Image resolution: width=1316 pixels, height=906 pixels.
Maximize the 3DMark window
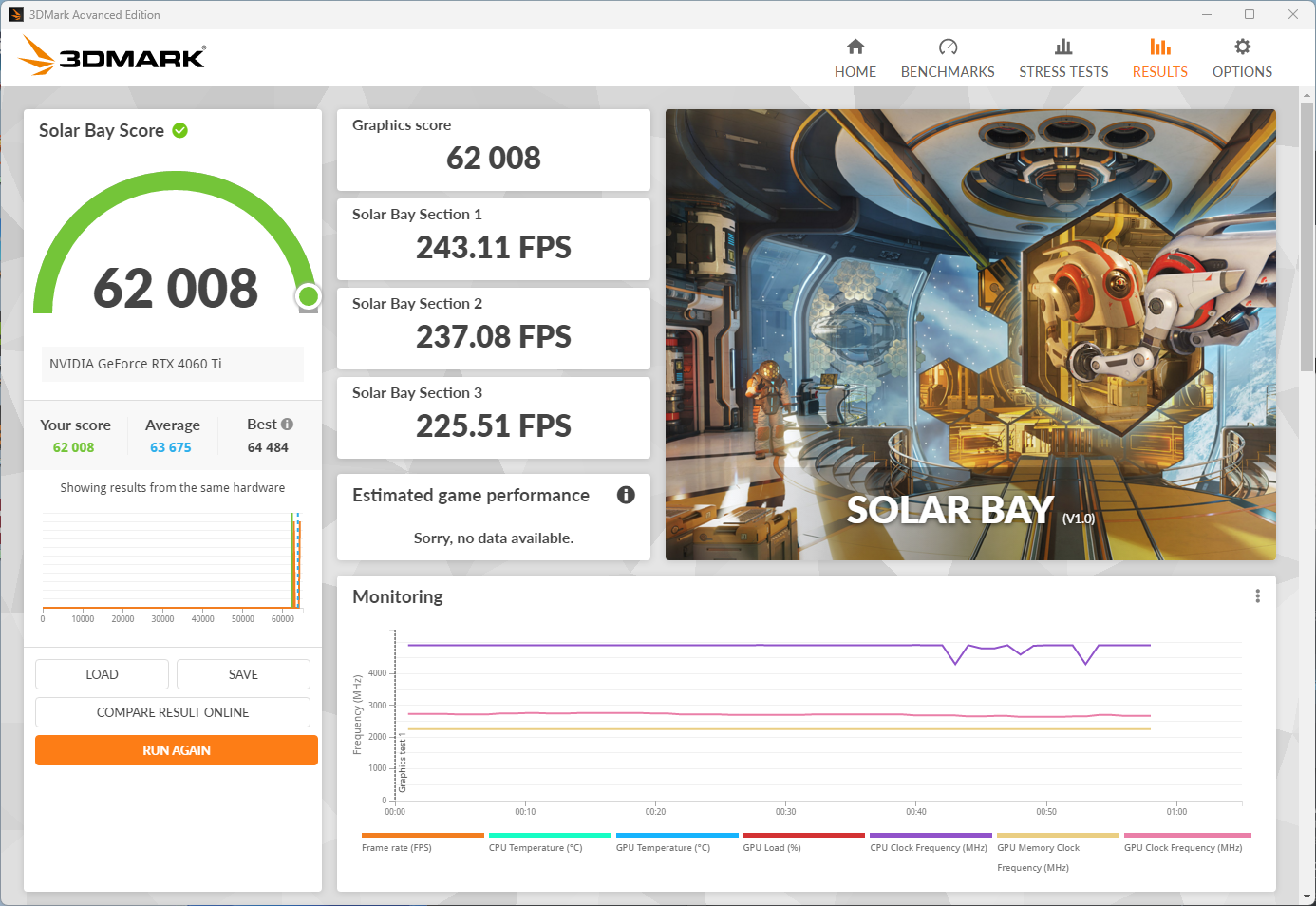[1250, 14]
